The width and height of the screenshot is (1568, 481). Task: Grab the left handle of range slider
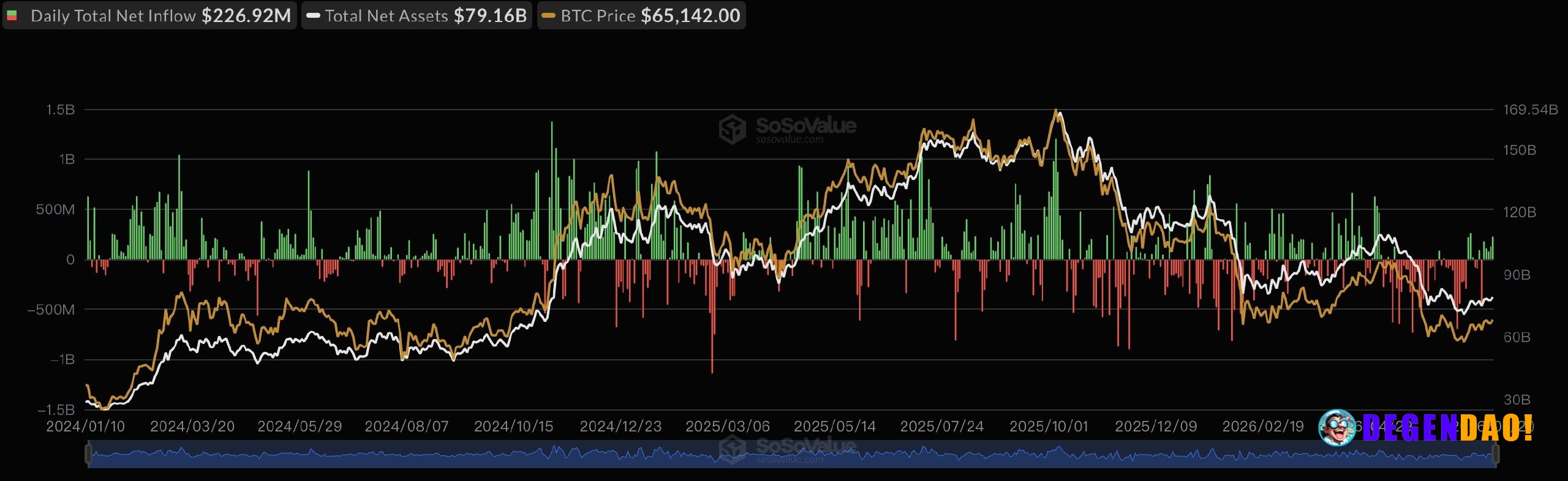pos(88,454)
